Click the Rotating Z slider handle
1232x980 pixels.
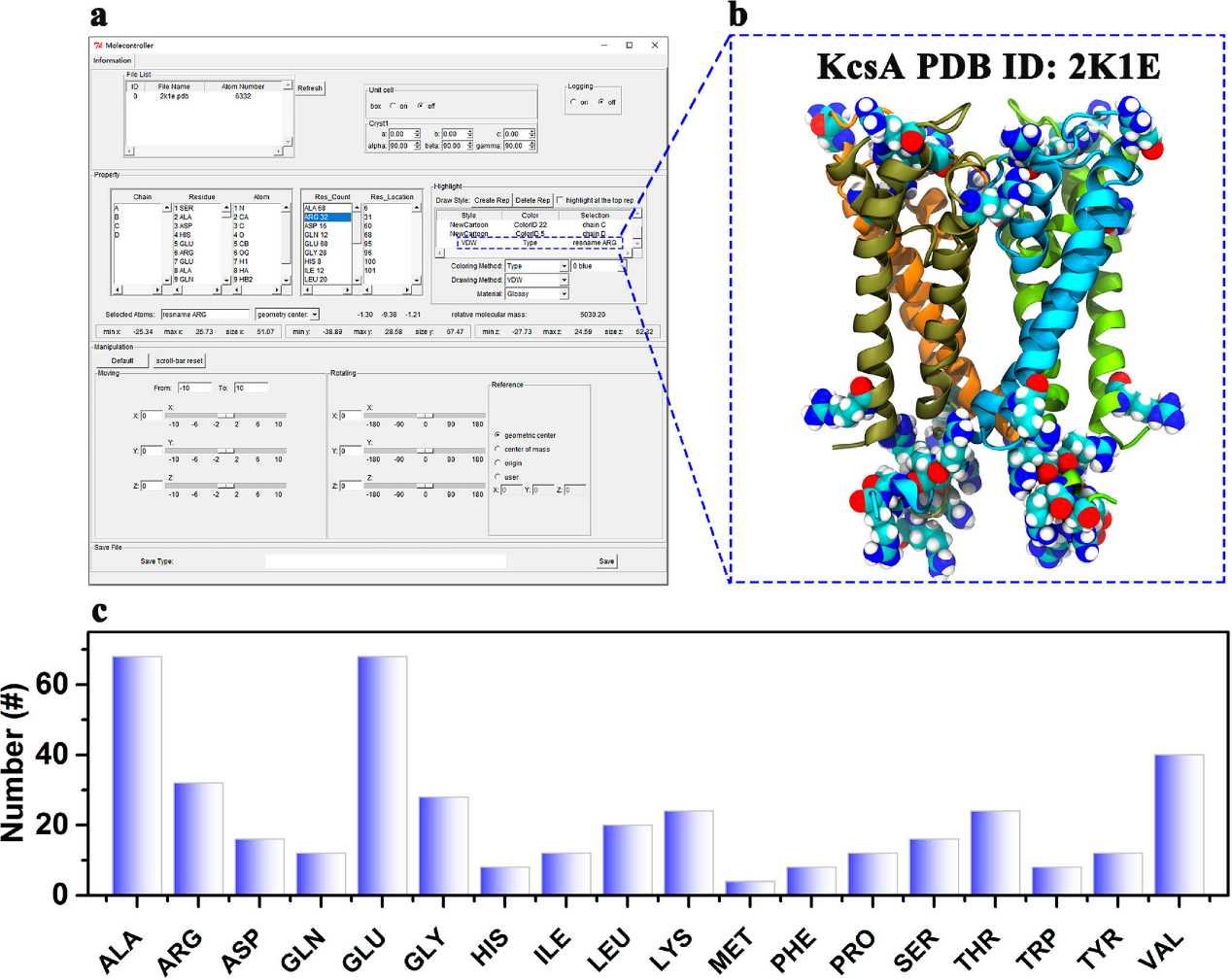[x=426, y=486]
